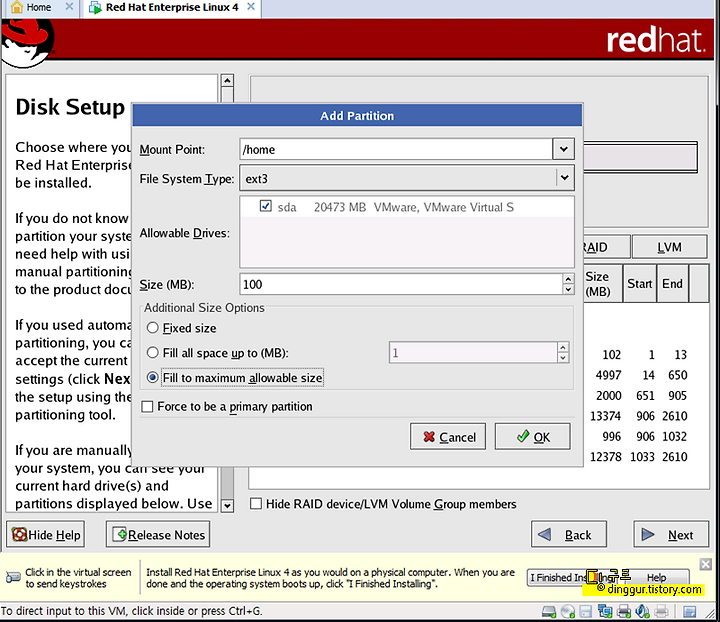This screenshot has height=622, width=720.
Task: Click the sound card speaker status icon
Action: tap(642, 611)
